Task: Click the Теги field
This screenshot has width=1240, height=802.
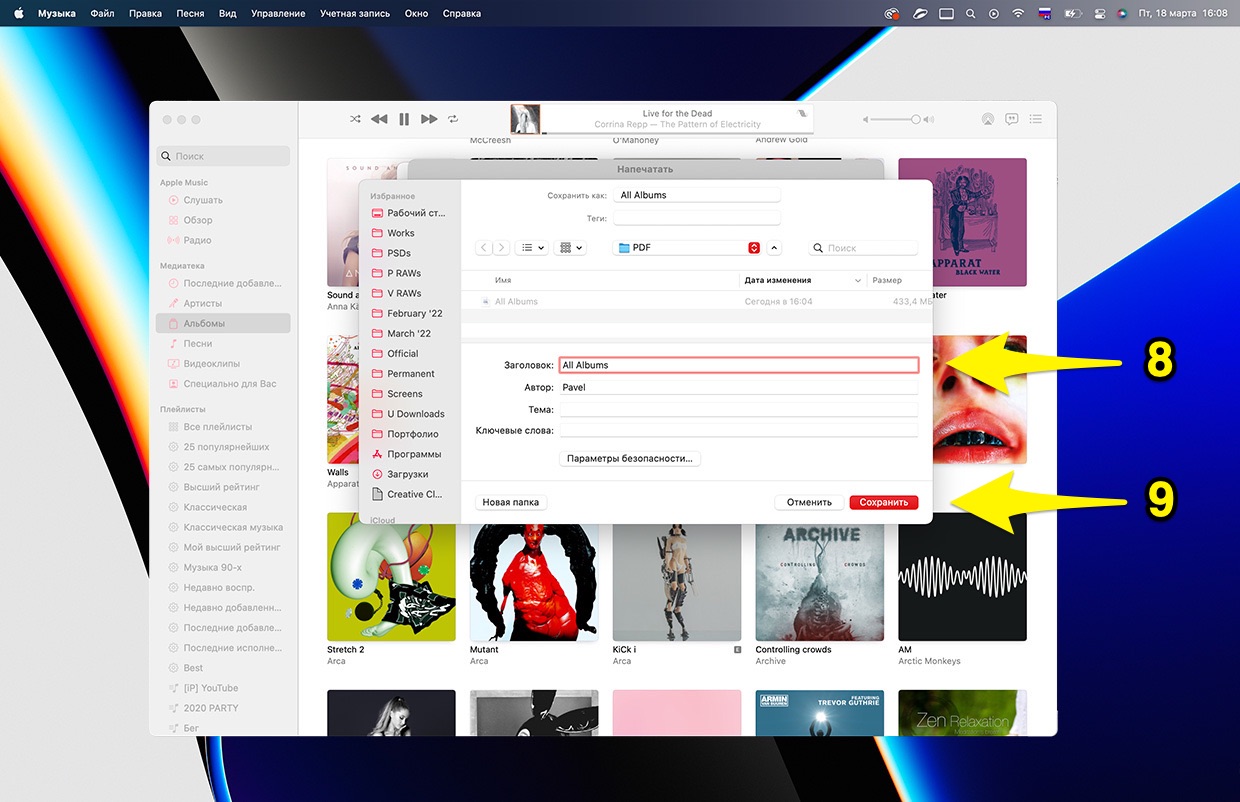Action: (x=698, y=217)
